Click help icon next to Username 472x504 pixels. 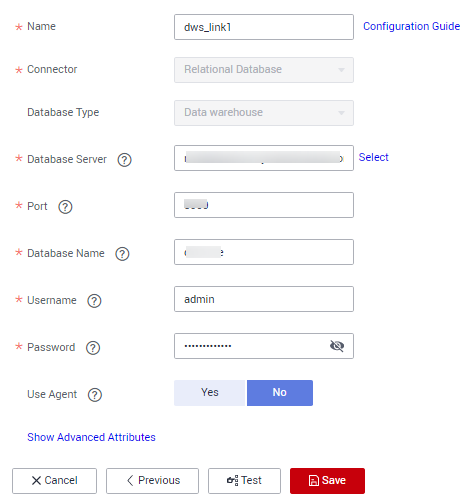point(94,301)
